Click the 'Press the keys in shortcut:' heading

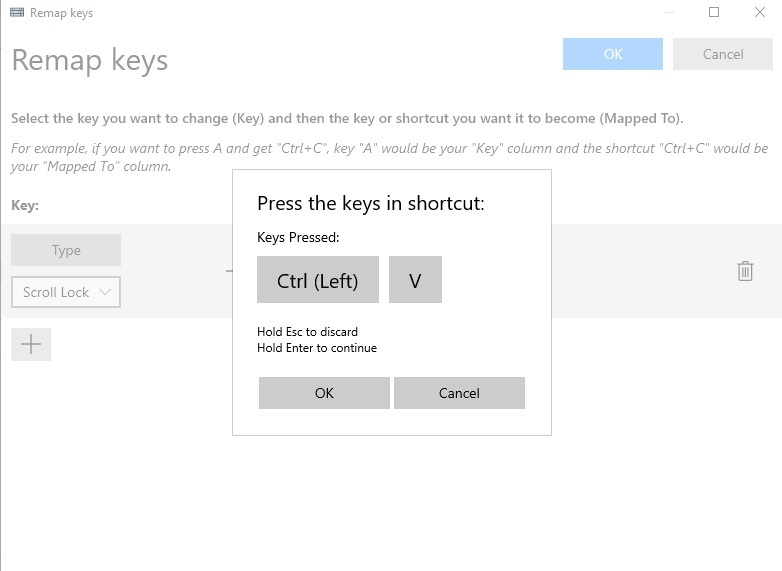pos(371,203)
